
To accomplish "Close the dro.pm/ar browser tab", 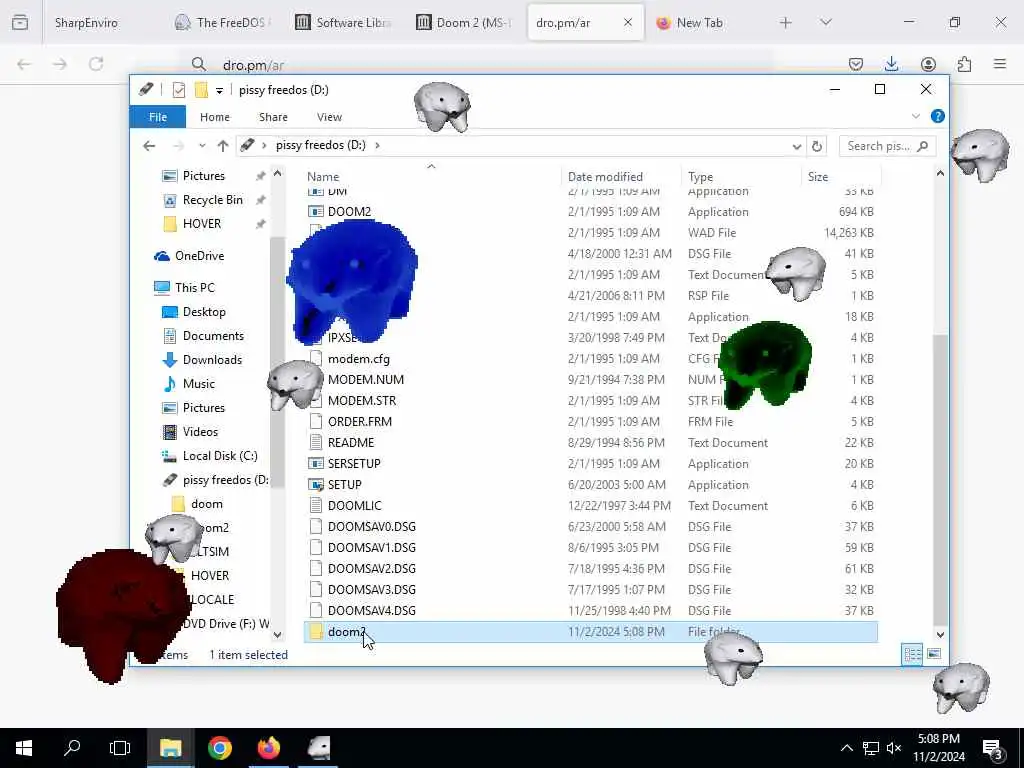I will tap(628, 23).
